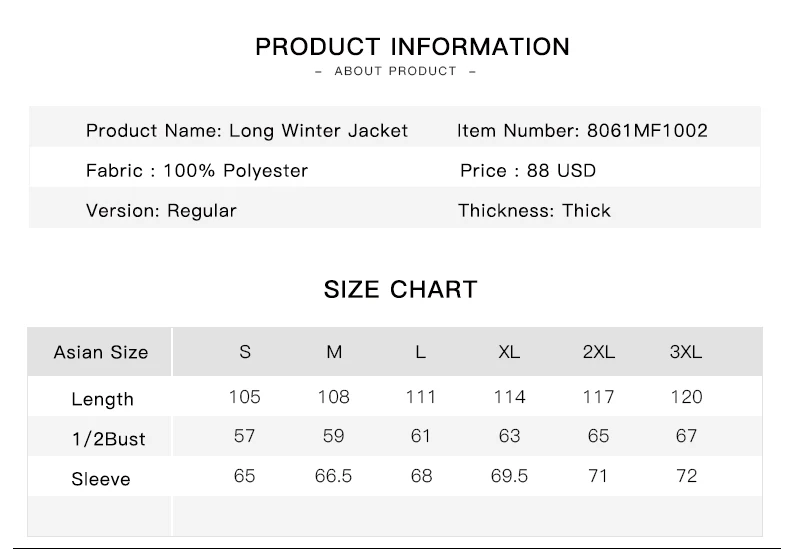
Task: Click the SIZE CHART heading
Action: coord(400,290)
